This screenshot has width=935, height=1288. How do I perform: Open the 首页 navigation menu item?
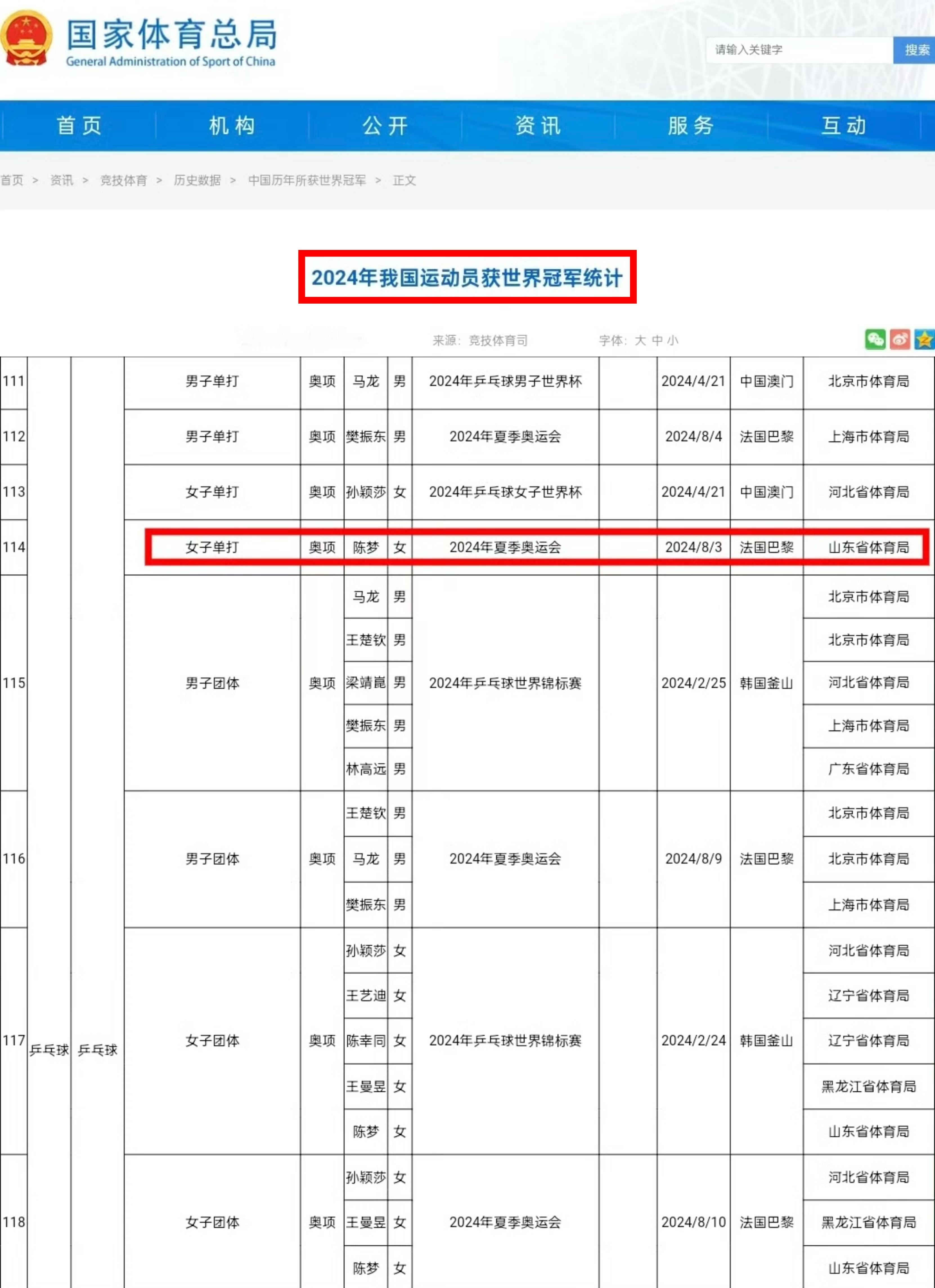79,125
